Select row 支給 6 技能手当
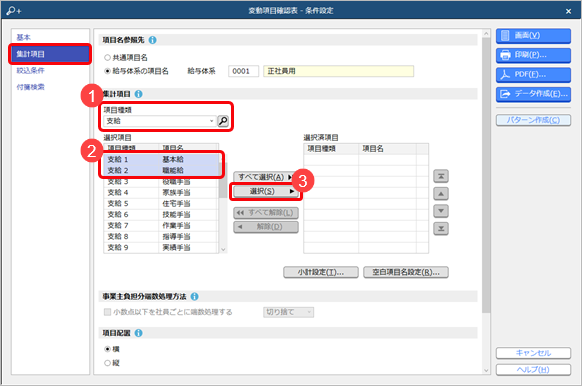The width and height of the screenshot is (582, 386). [x=161, y=215]
